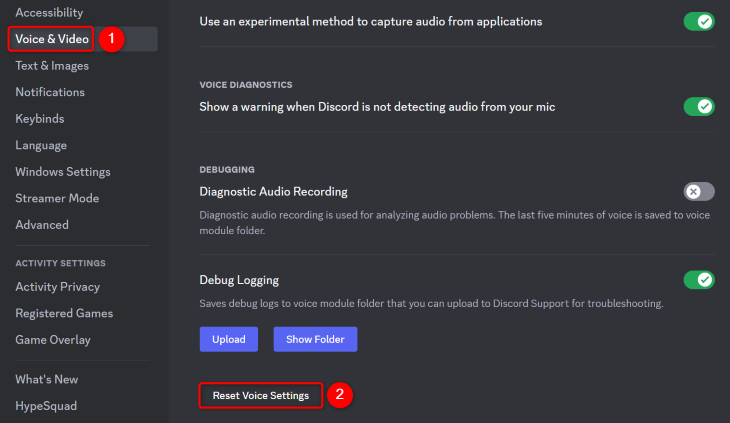
Task: Select Language settings
Action: (41, 145)
